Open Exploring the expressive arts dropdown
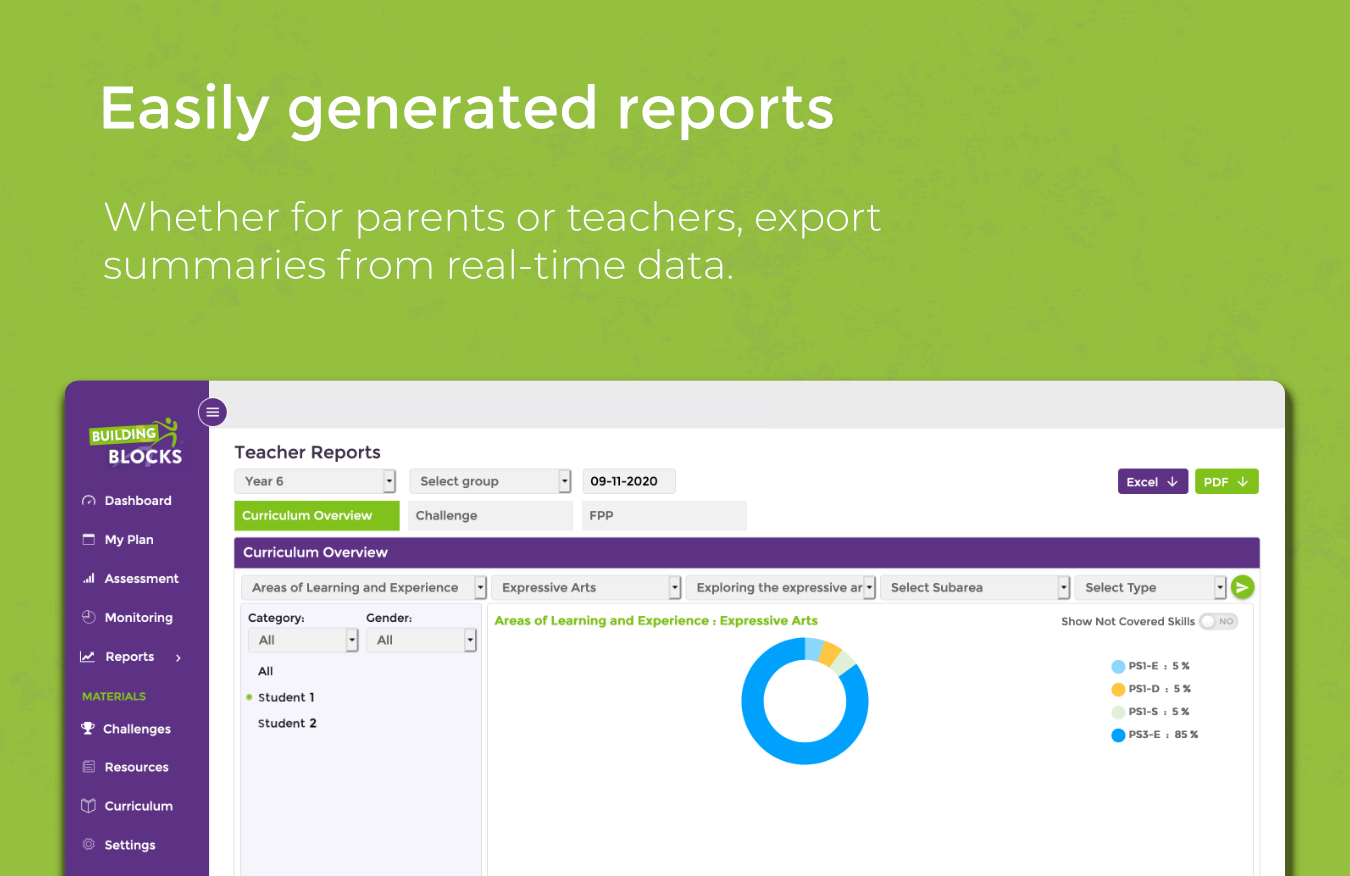The image size is (1350, 876). [x=781, y=587]
